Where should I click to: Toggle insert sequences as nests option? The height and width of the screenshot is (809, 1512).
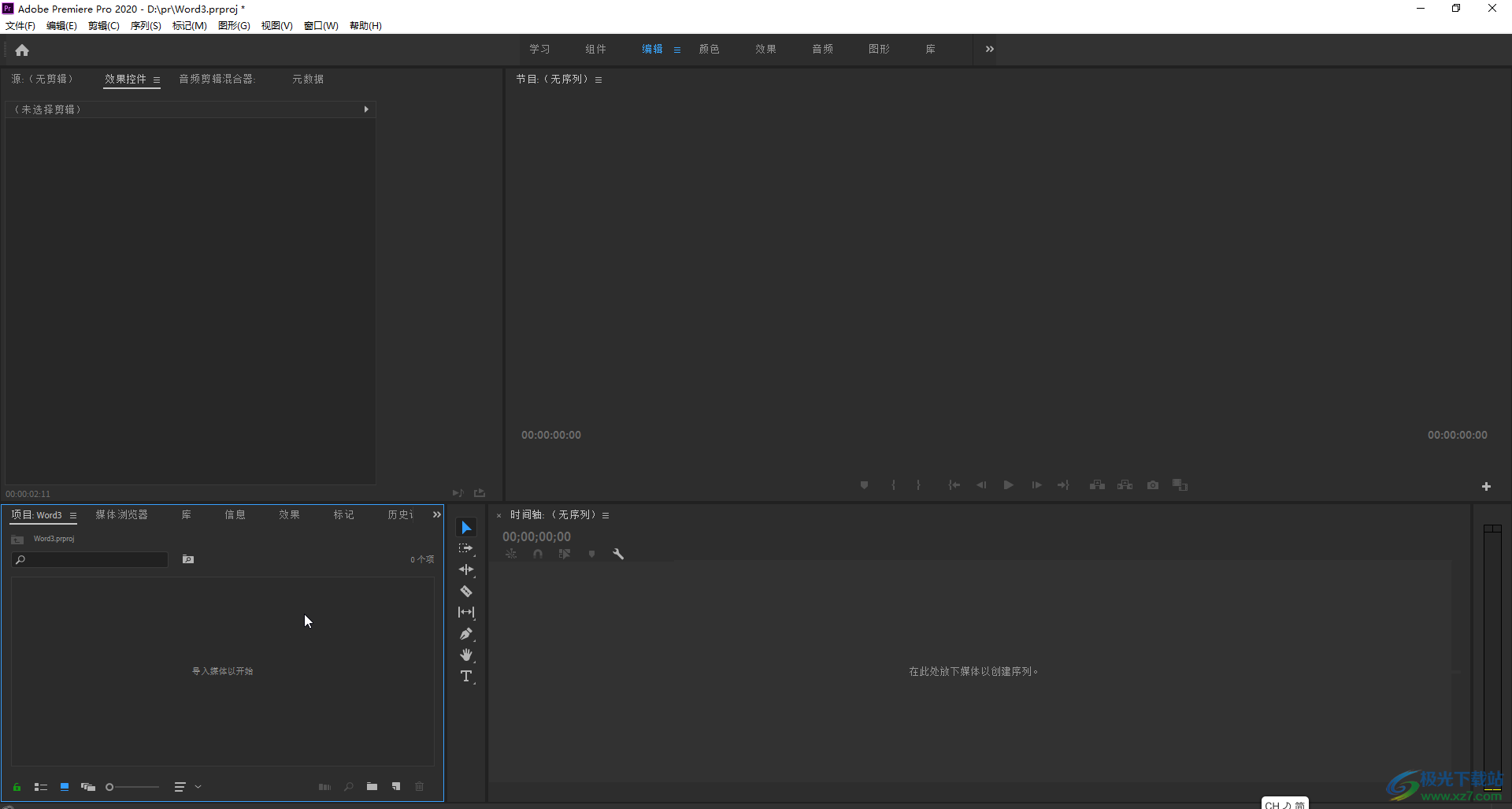coord(511,554)
